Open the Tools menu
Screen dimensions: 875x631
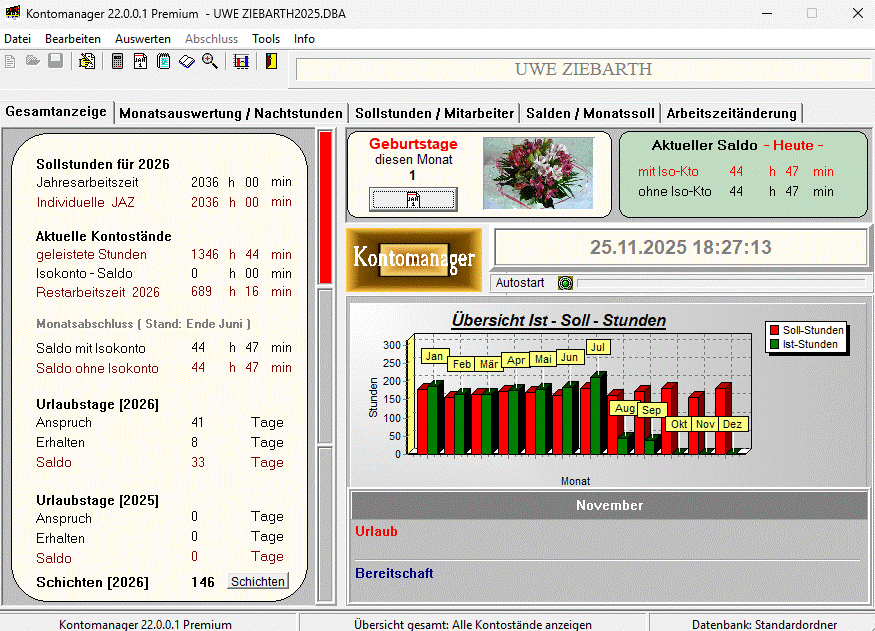pos(266,39)
